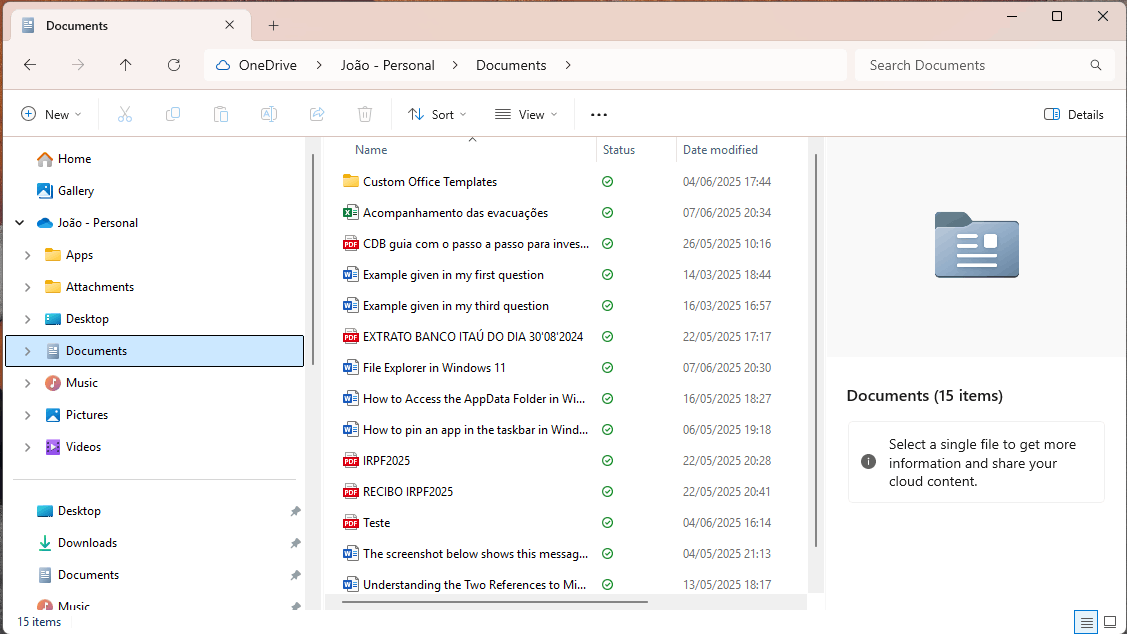Click the PDF icon of IRPF2025
1127x634 pixels.
click(x=351, y=461)
